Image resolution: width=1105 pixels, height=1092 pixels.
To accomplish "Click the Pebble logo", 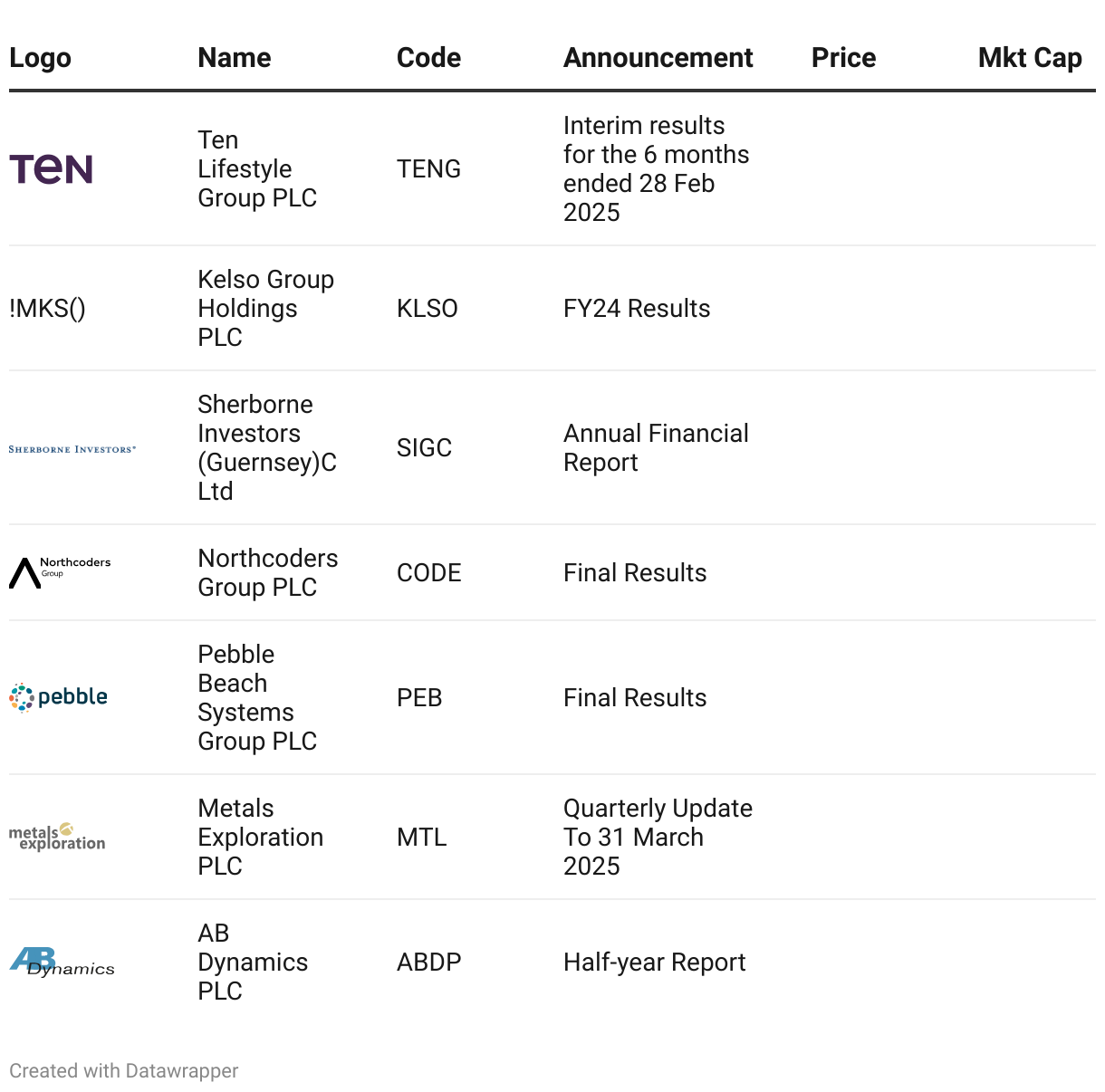I will click(x=59, y=697).
